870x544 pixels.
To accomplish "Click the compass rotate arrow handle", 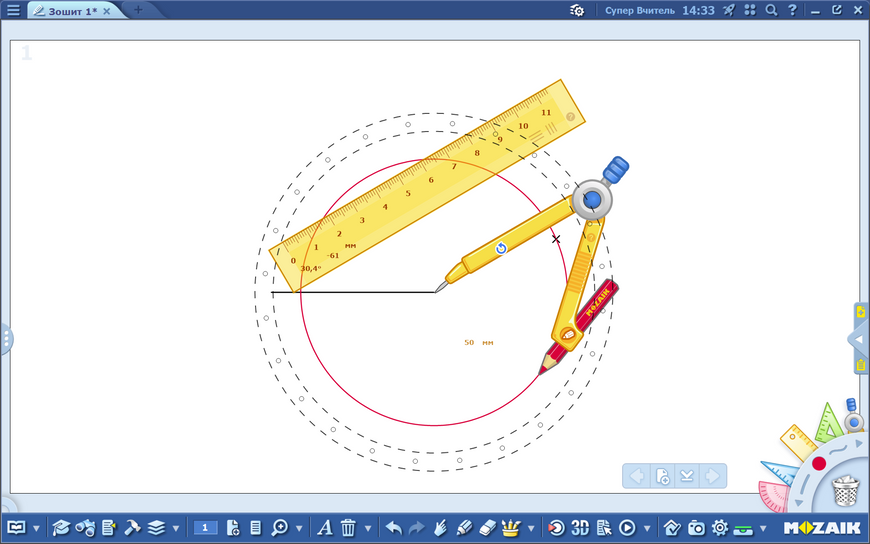I will tap(501, 248).
